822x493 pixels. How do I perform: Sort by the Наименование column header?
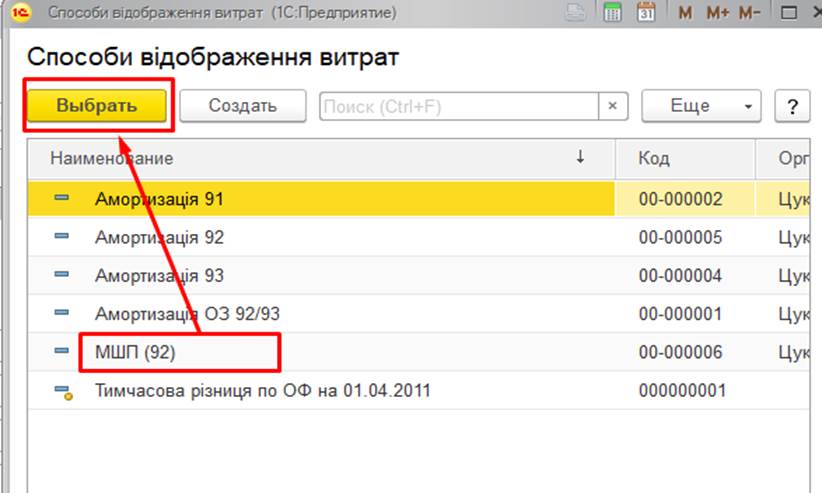point(112,158)
